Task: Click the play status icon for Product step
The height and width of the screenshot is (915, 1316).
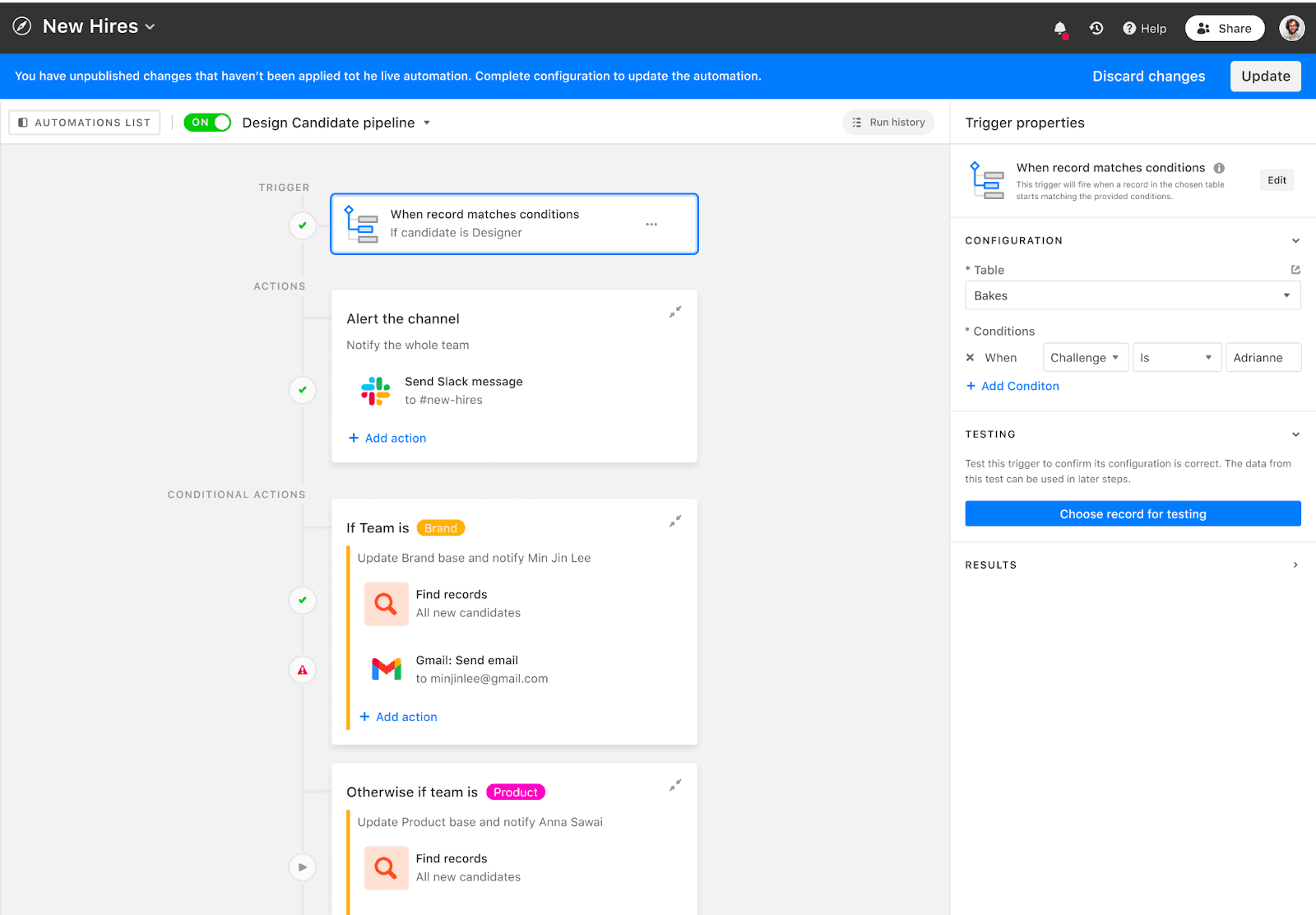Action: click(x=303, y=866)
